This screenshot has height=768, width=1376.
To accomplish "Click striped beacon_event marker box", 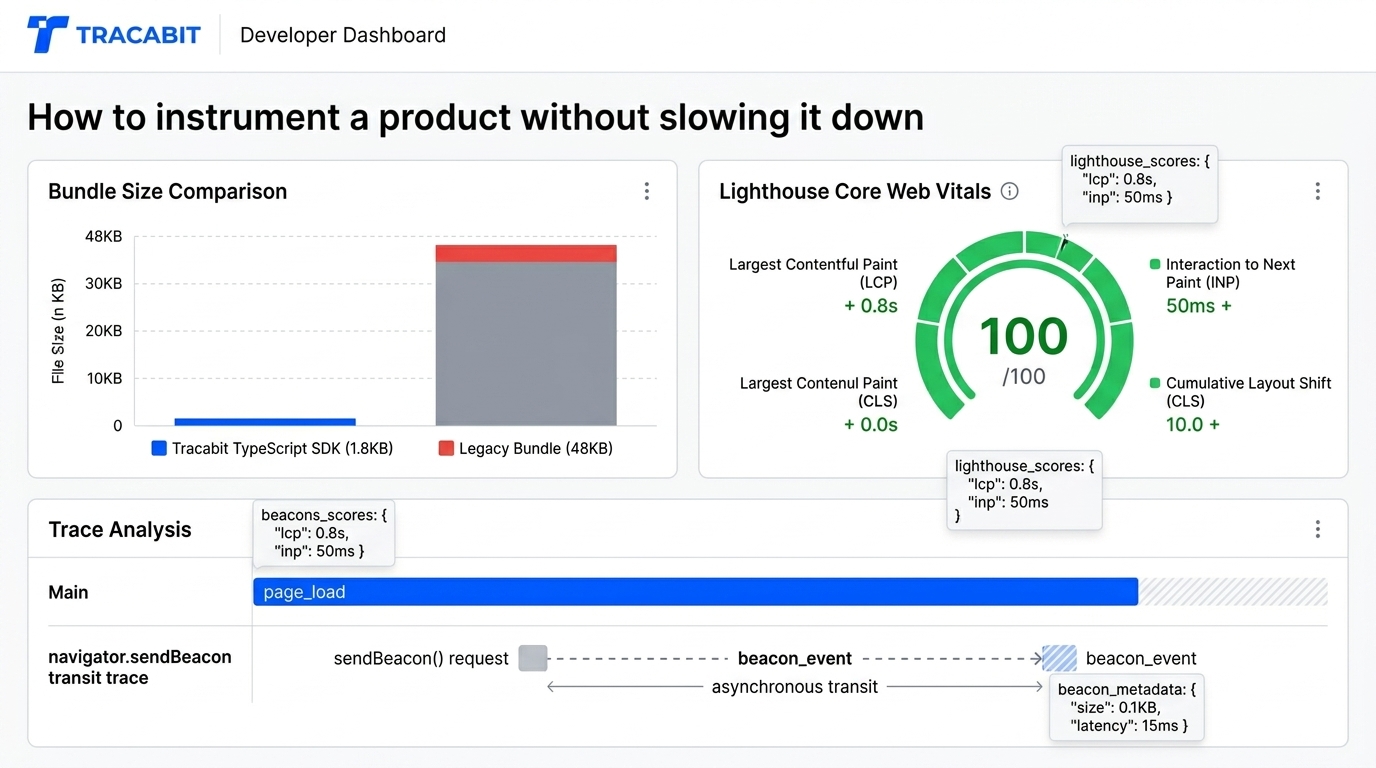I will 1059,658.
